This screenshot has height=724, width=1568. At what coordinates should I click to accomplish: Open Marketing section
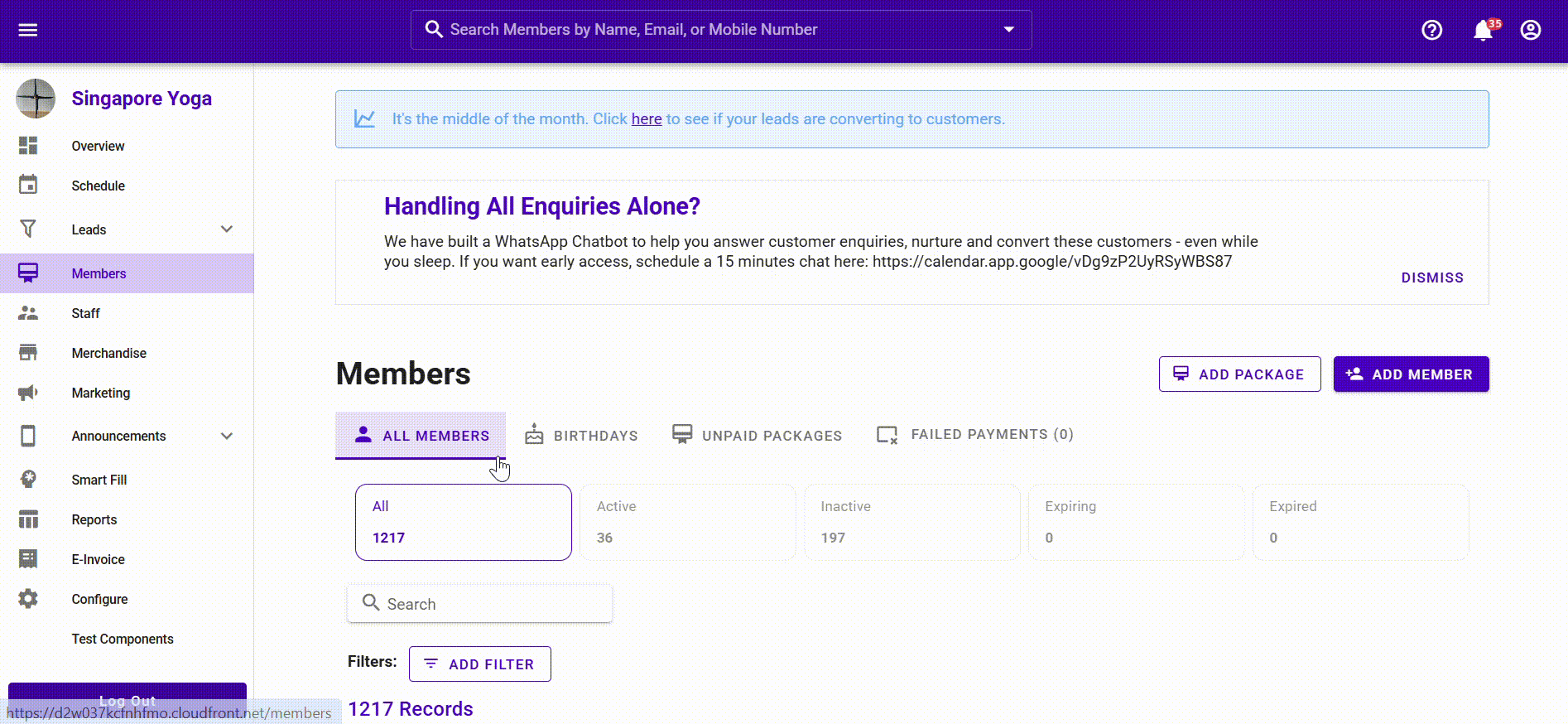tap(100, 393)
